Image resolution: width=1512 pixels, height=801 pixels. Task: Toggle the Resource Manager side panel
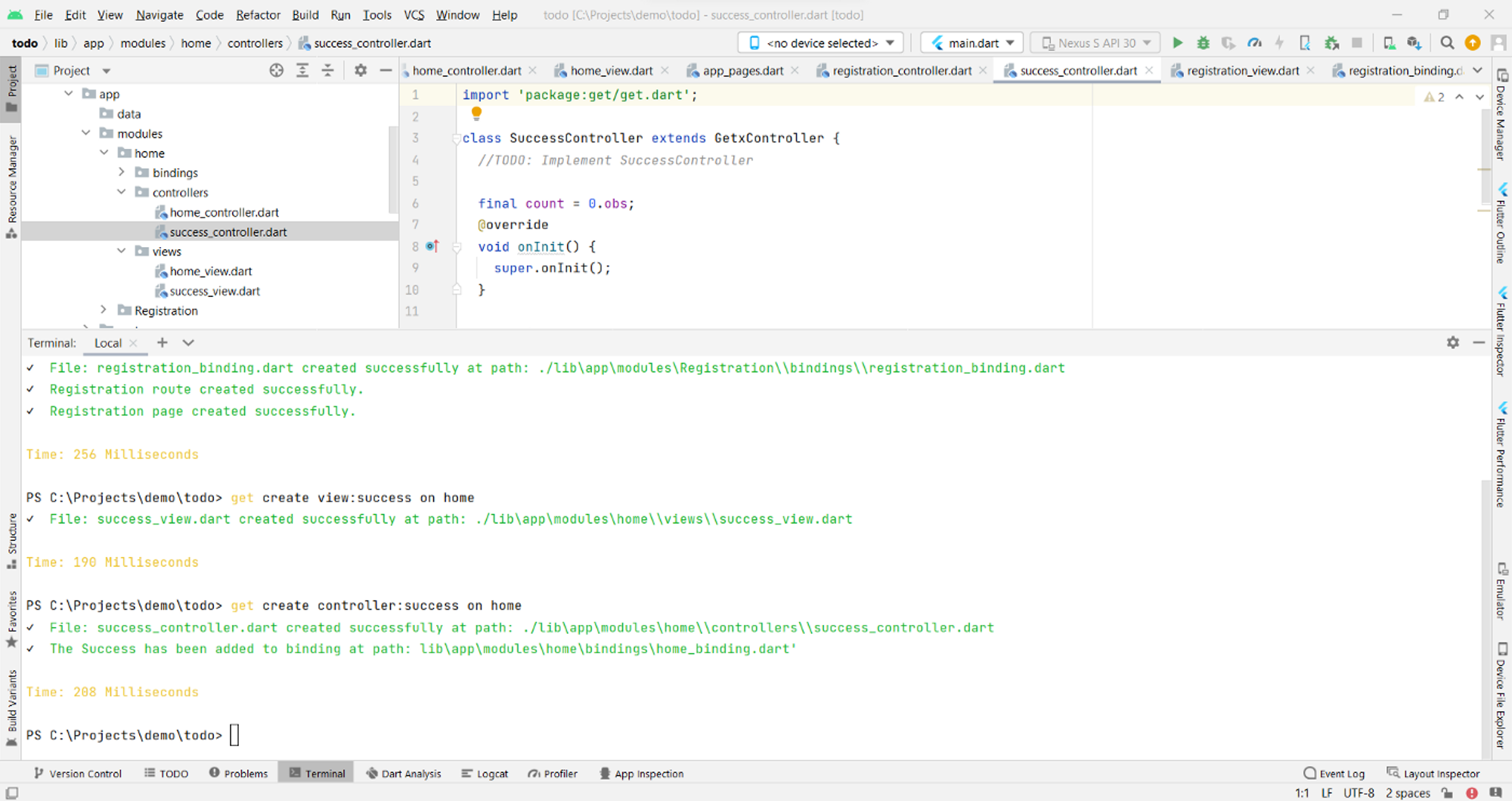tap(11, 187)
